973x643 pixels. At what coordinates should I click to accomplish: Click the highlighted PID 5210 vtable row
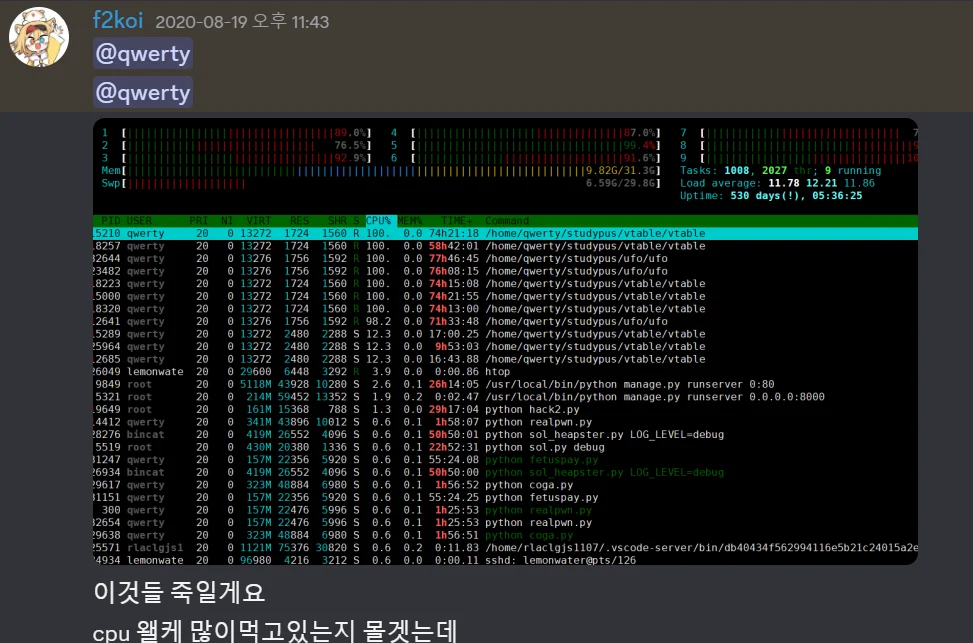505,233
